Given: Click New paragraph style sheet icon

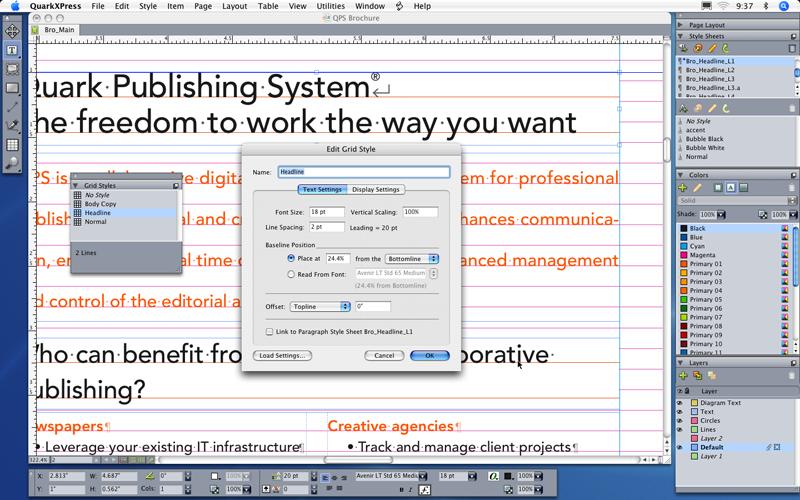Looking at the screenshot, I should (x=683, y=48).
